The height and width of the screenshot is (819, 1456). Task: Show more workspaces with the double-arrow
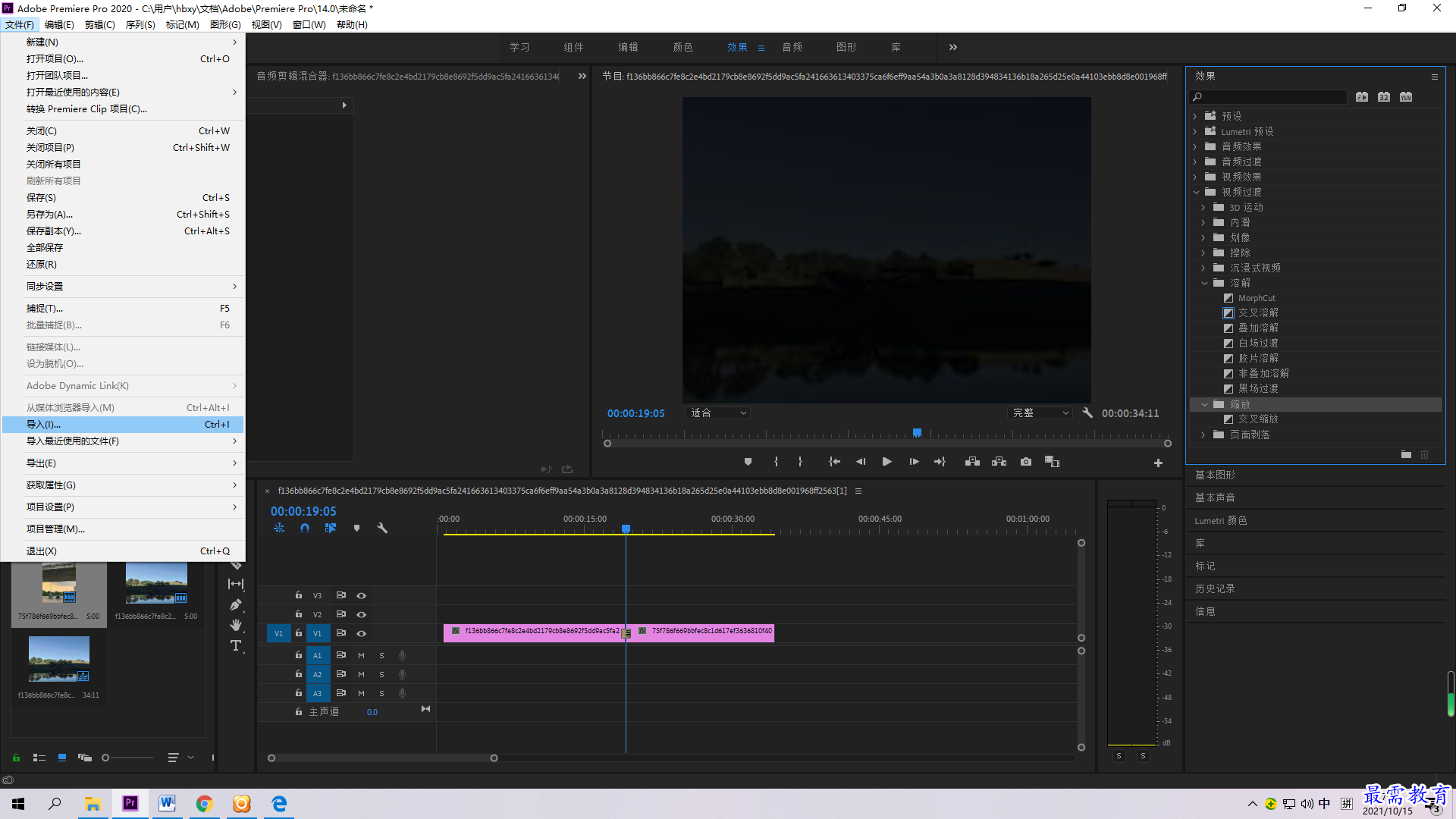click(x=953, y=47)
